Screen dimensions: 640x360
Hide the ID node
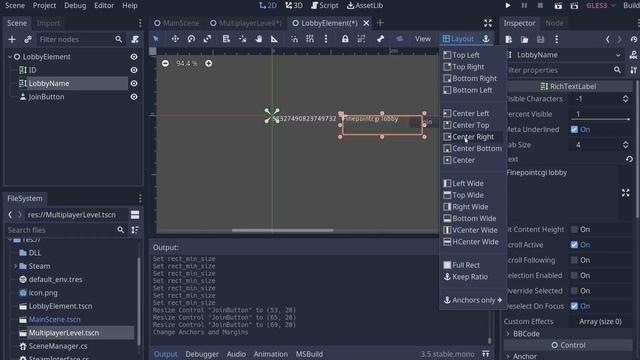tap(134, 70)
